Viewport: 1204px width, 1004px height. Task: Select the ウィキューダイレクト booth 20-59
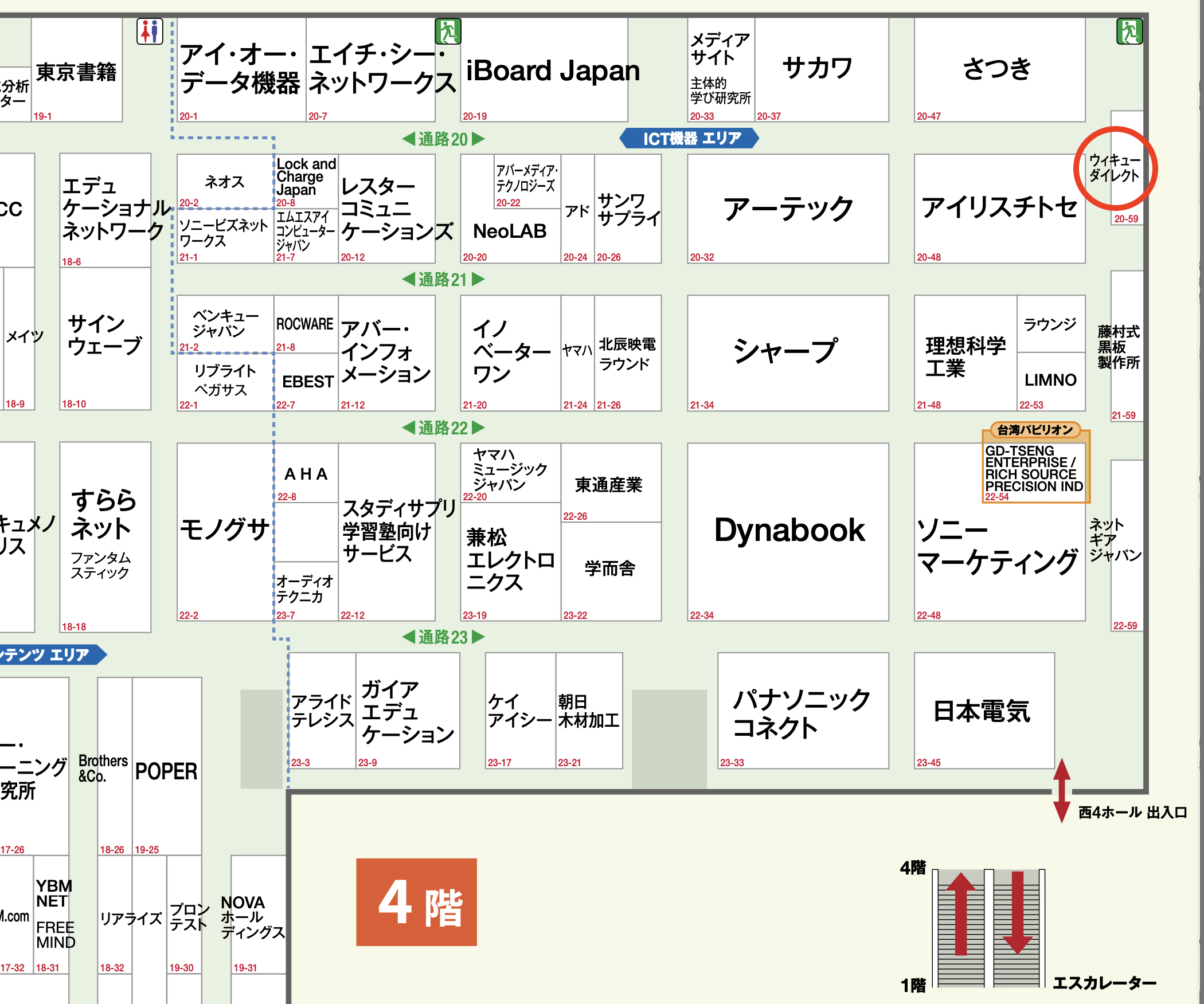(x=1127, y=167)
